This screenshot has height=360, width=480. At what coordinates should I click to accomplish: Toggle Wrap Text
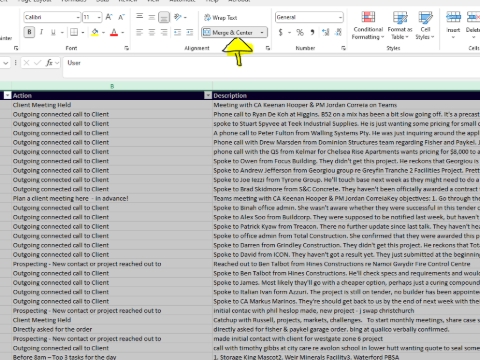point(220,17)
